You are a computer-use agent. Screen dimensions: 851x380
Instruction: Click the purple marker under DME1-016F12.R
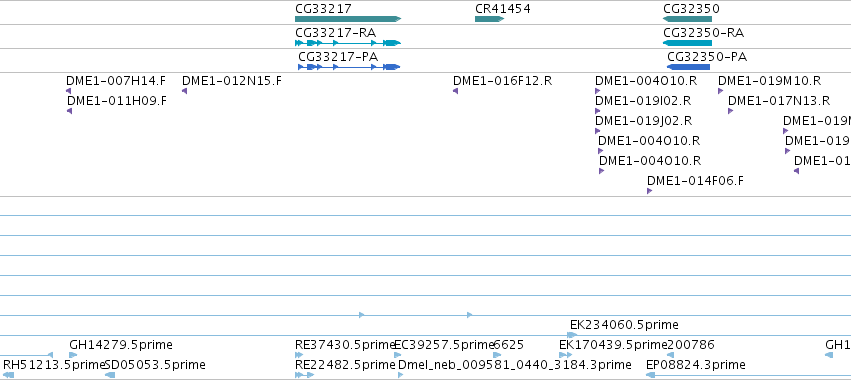pos(455,91)
